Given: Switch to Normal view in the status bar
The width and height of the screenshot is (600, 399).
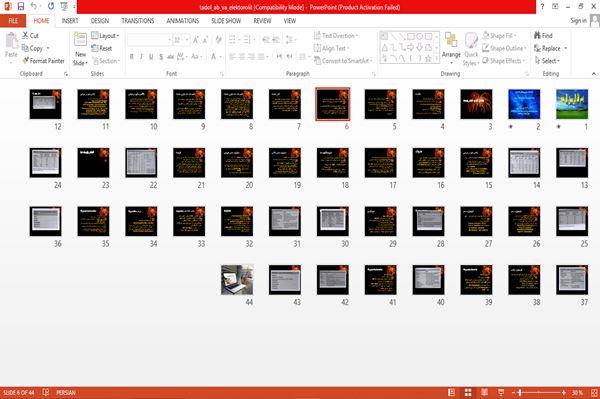Looking at the screenshot, I should [452, 392].
